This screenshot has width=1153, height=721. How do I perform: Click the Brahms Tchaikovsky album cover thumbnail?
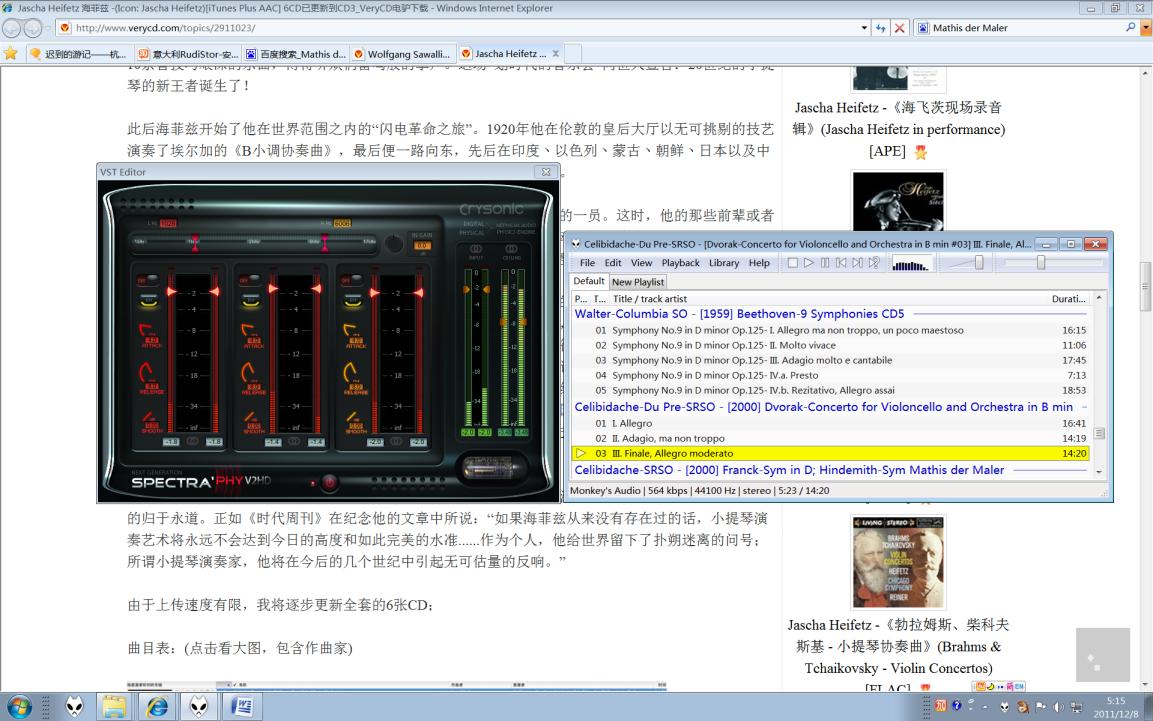[x=898, y=562]
